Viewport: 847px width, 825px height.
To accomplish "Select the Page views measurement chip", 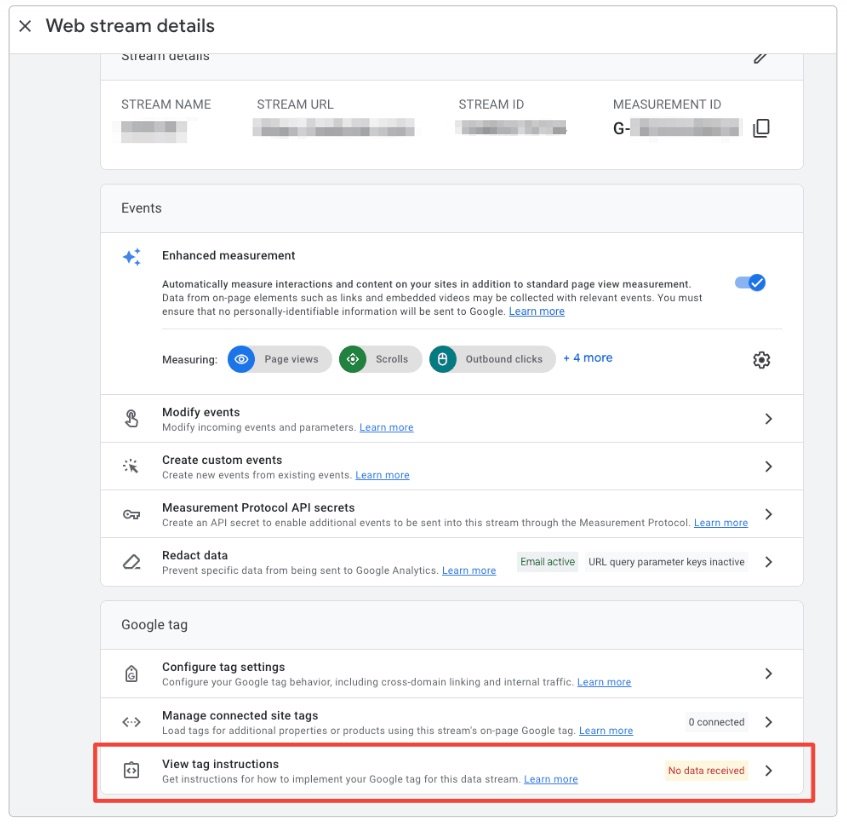I will [x=278, y=359].
